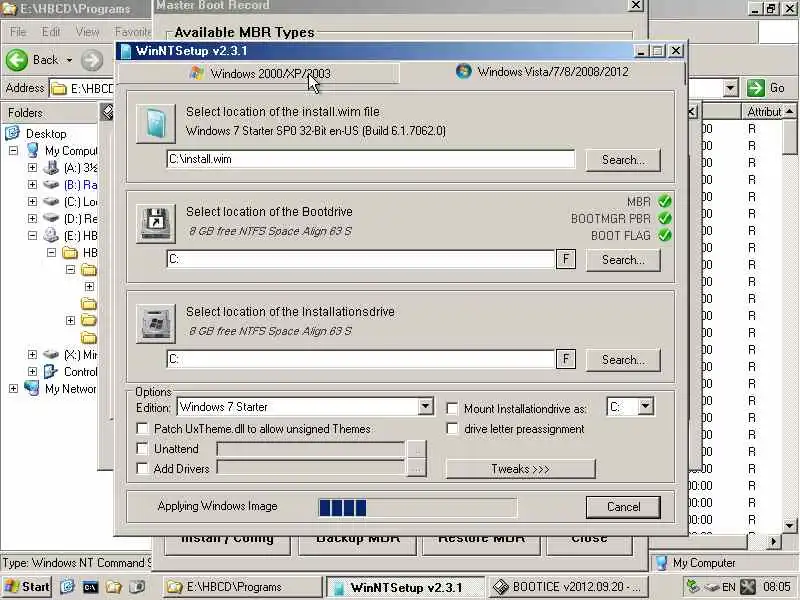
Task: Click the Installationsdrive path input field
Action: pyautogui.click(x=361, y=359)
